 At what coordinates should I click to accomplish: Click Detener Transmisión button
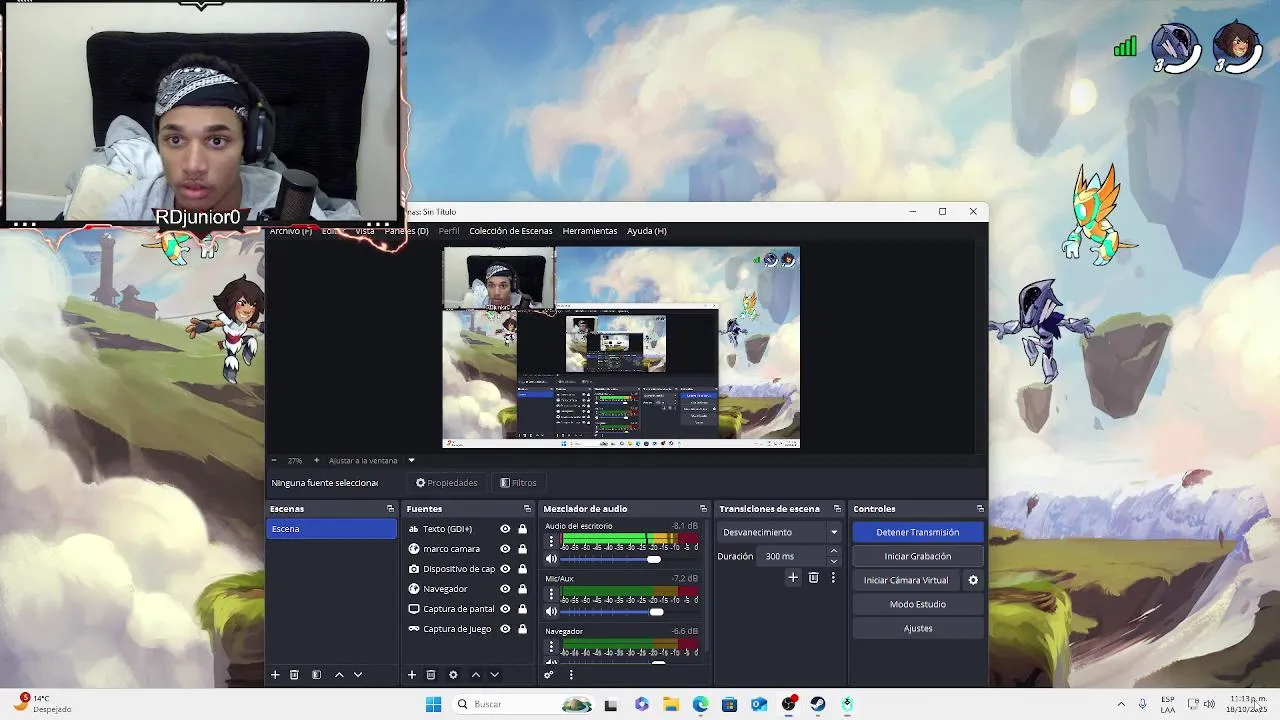918,533
